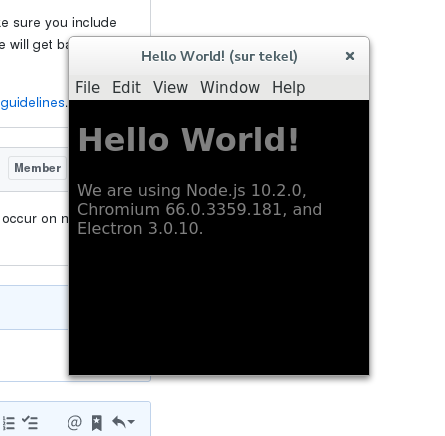Mention a user with @ icon

click(74, 422)
